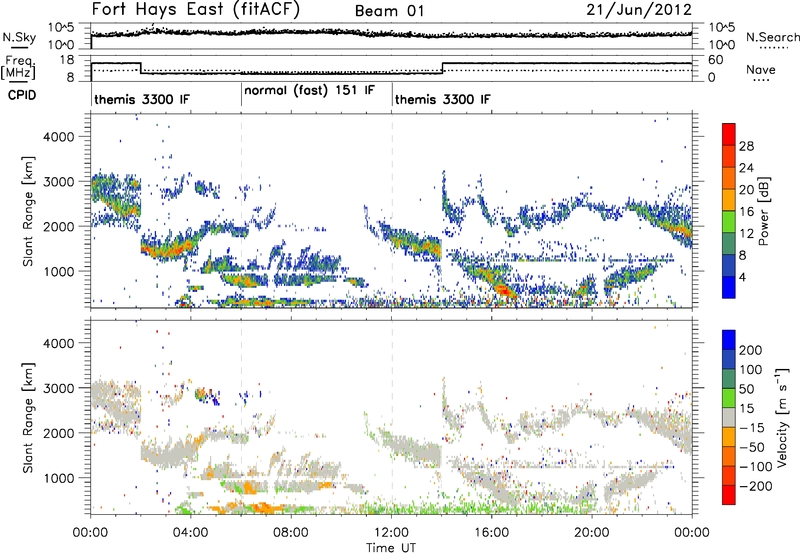Image resolution: width=800 pixels, height=554 pixels.
Task: Click the "N.Search" legend label
Action: [772, 37]
